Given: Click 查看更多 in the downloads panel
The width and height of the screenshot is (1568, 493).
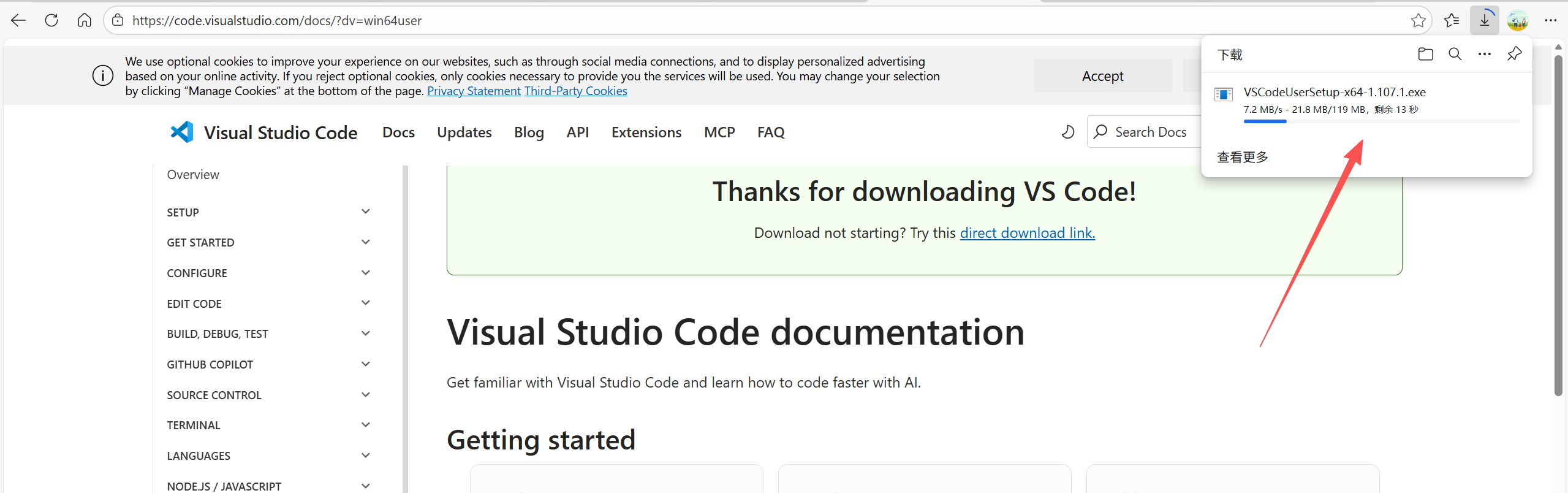Looking at the screenshot, I should click(x=1243, y=157).
